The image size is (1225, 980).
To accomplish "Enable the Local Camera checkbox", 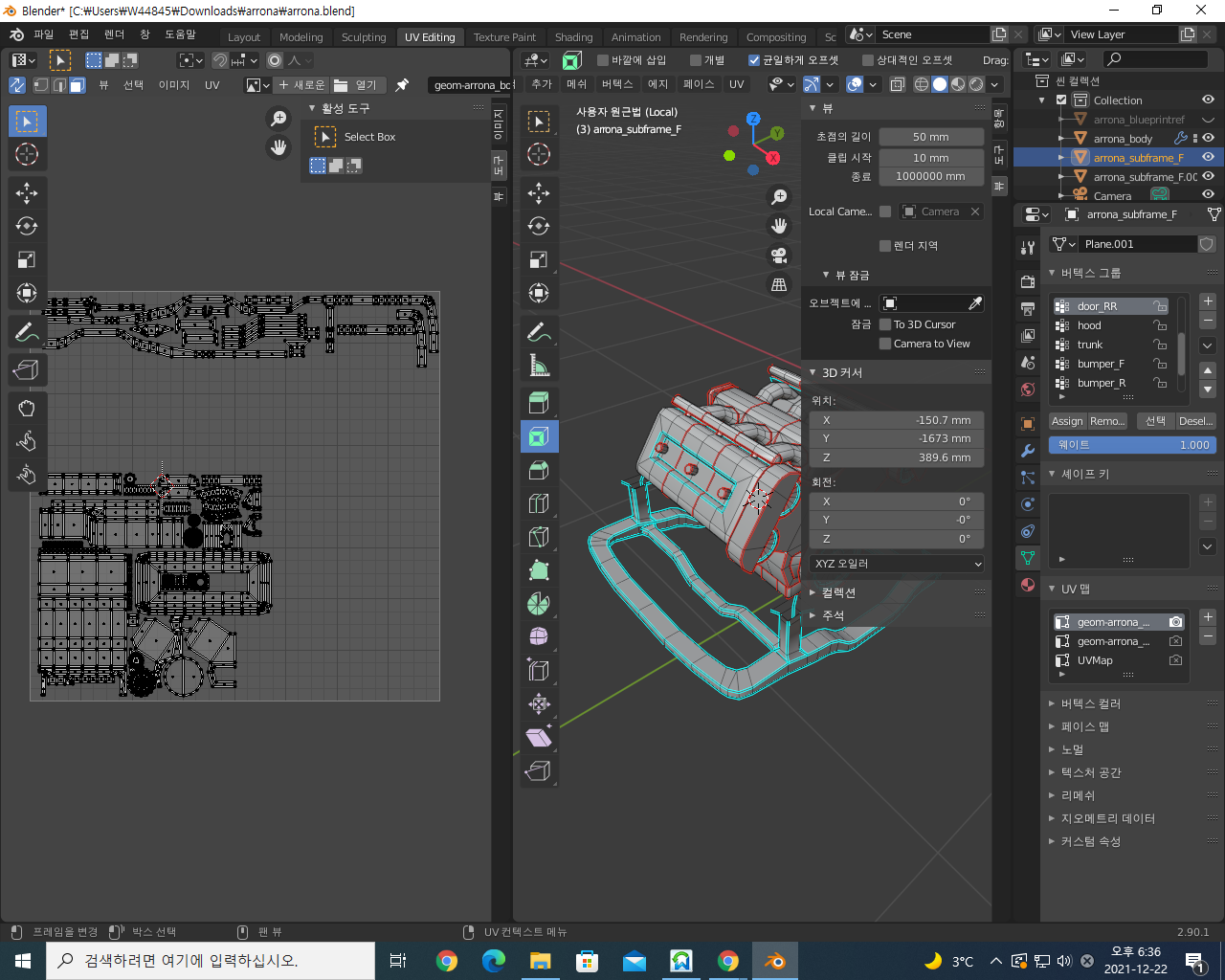I will click(x=885, y=212).
